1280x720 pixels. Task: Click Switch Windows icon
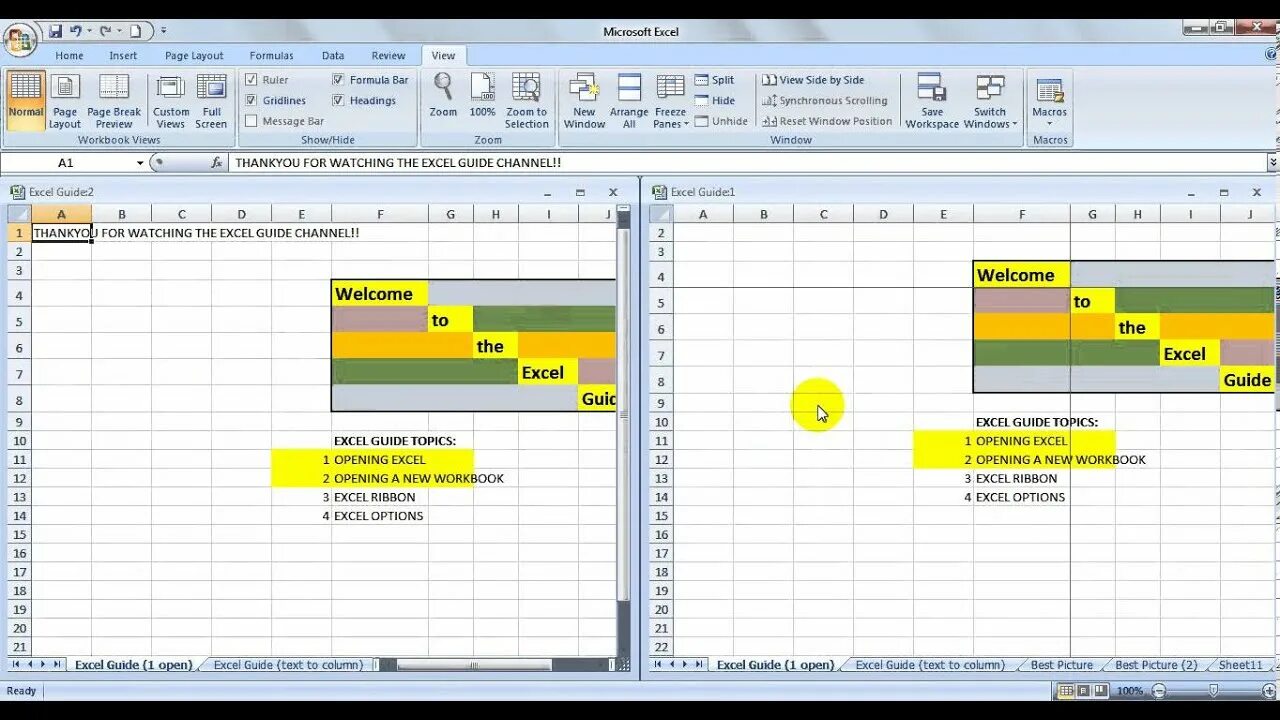coord(990,88)
